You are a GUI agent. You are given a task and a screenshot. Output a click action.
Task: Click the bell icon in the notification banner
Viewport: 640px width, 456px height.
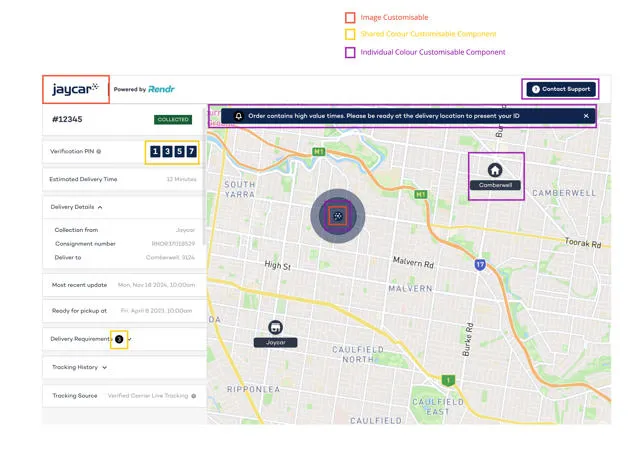point(239,116)
